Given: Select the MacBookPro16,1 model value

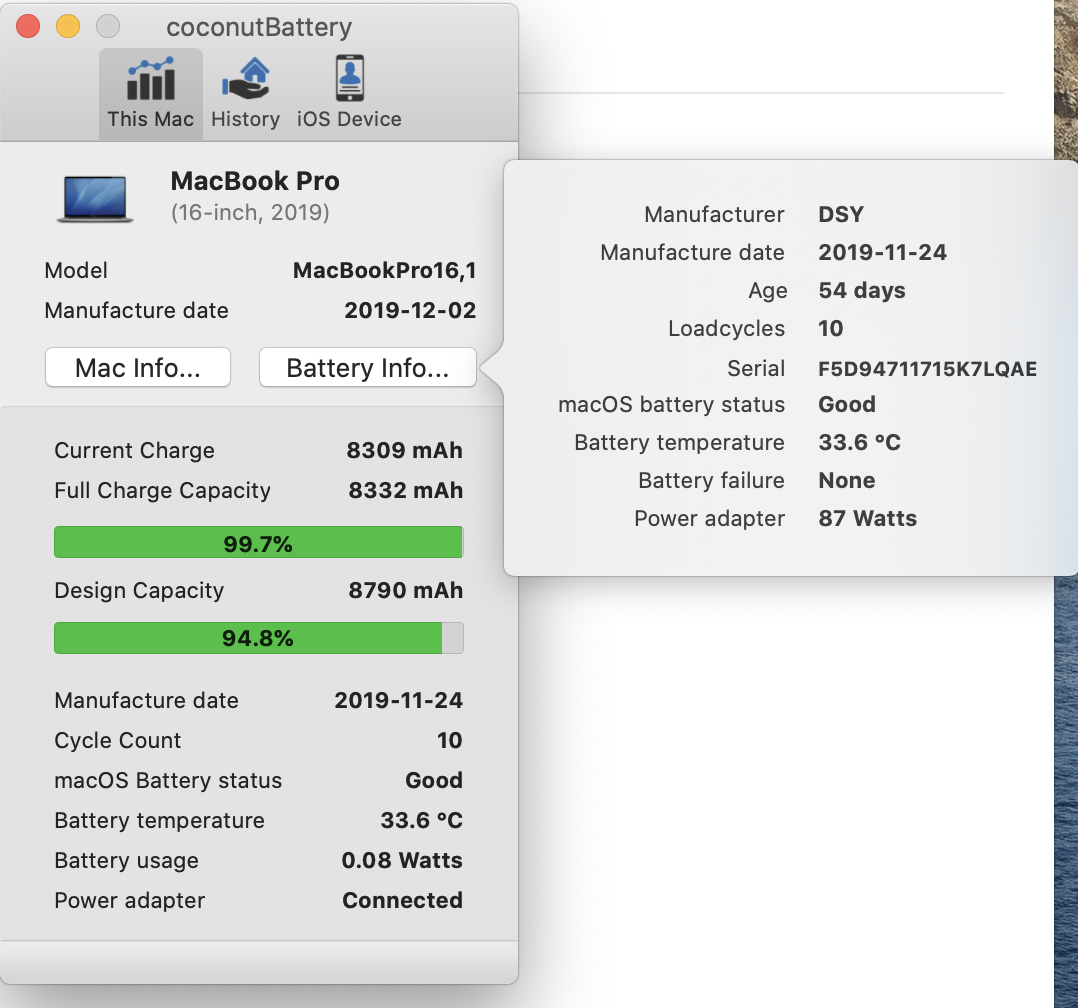Looking at the screenshot, I should 384,270.
